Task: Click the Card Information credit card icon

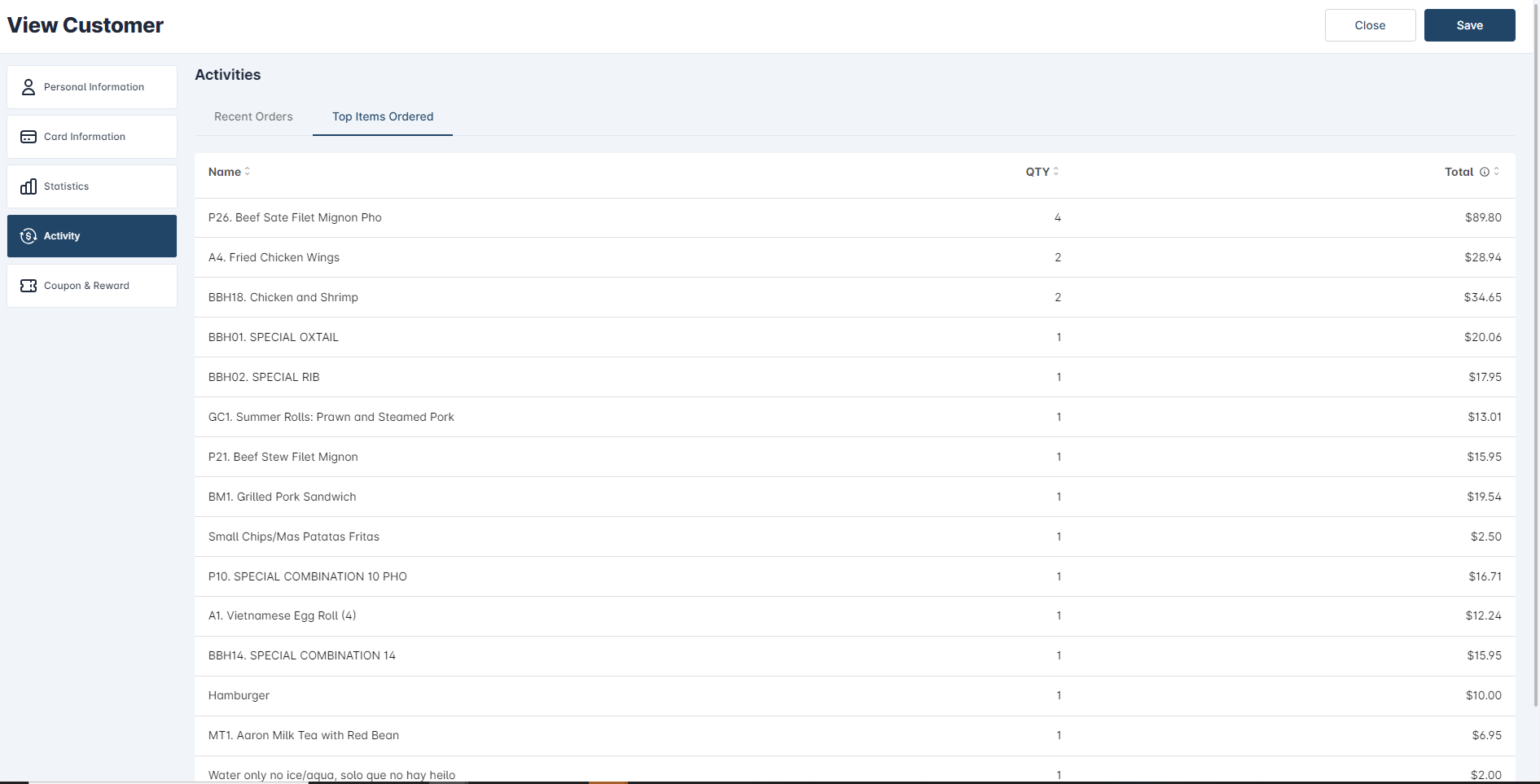Action: click(x=29, y=137)
